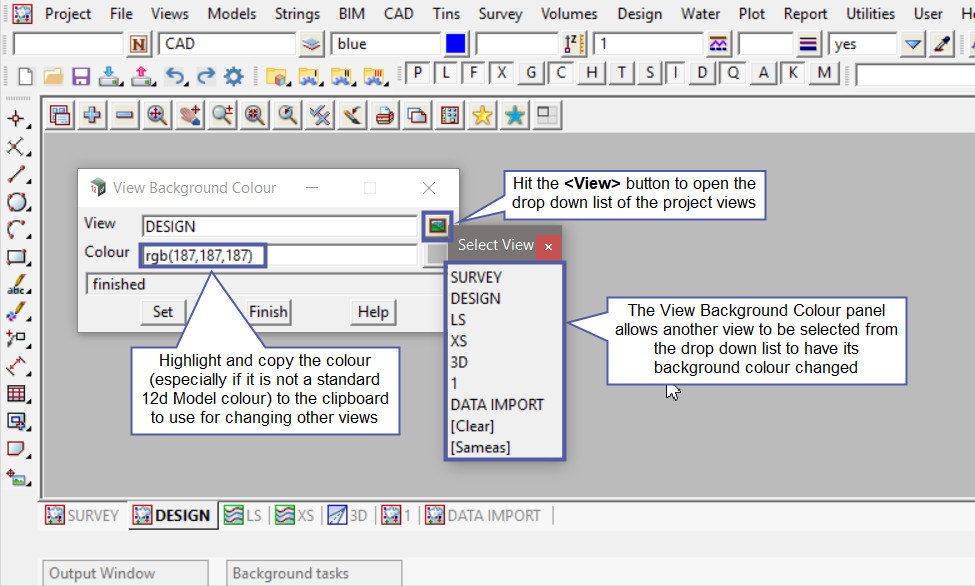Select the circle drawing tool in sidebar
Image resolution: width=975 pixels, height=586 pixels.
click(x=16, y=202)
